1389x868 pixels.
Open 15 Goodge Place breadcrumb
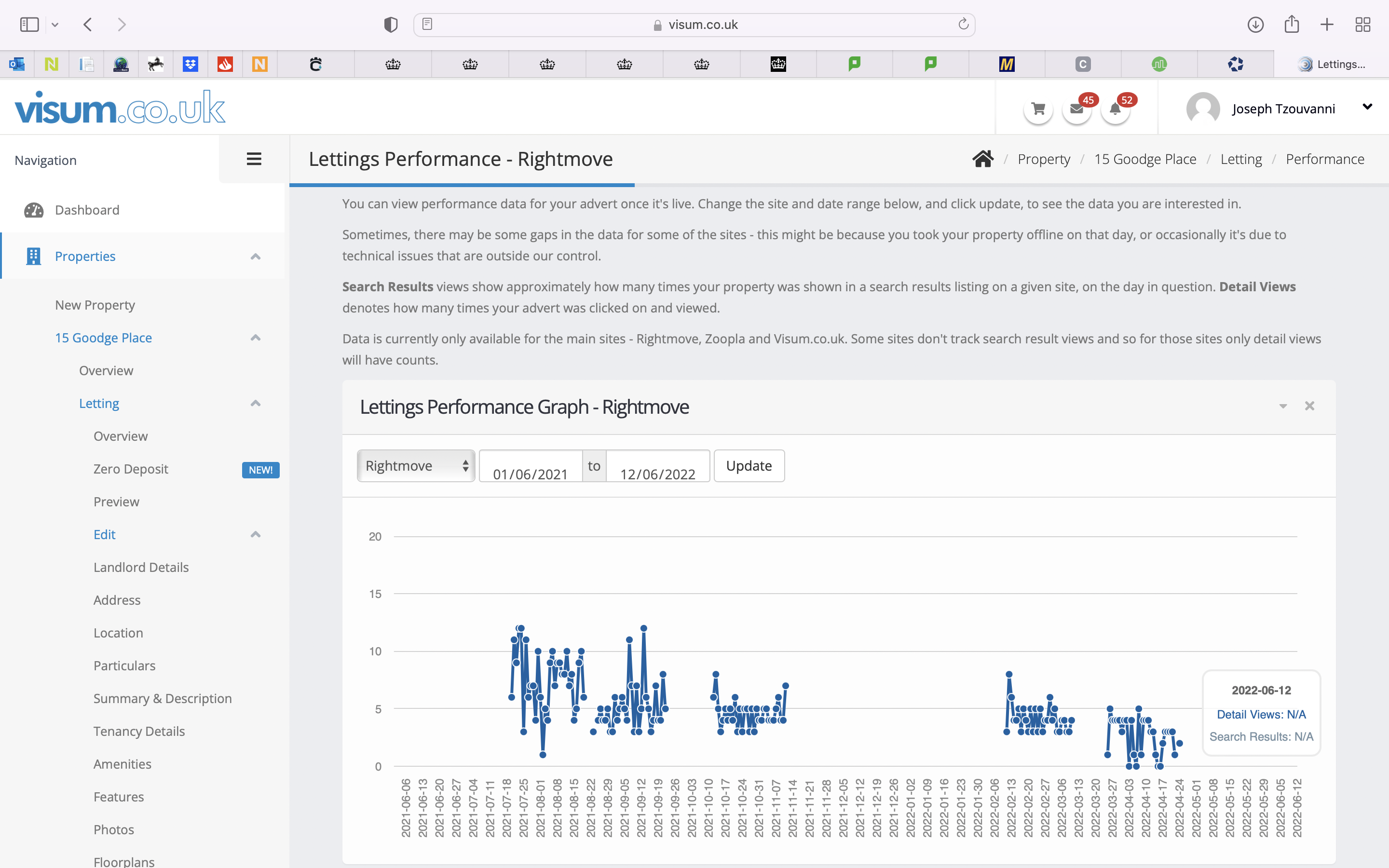(x=1145, y=159)
